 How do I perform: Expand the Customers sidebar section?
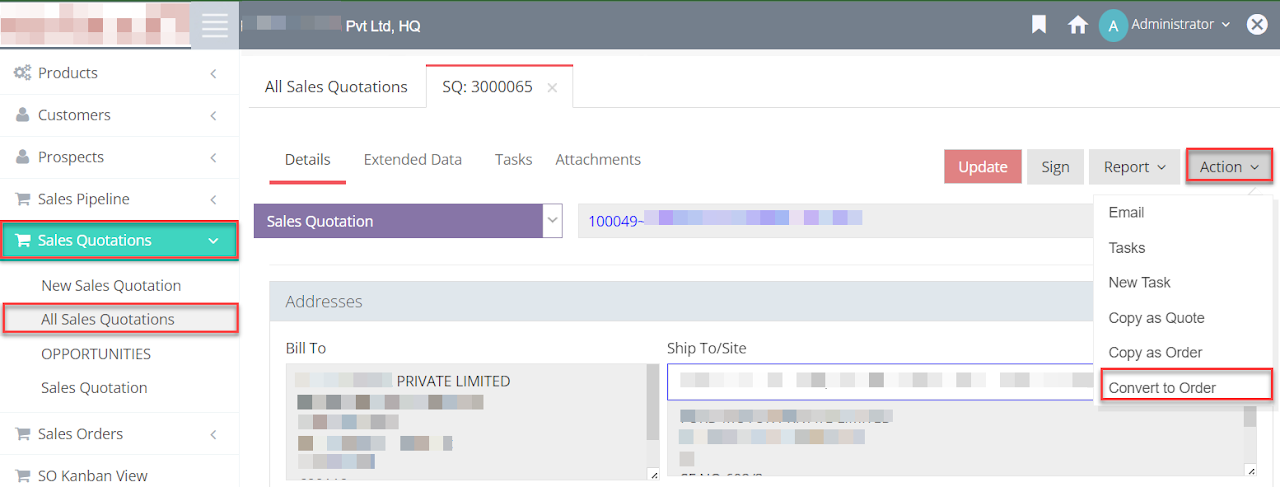[213, 116]
